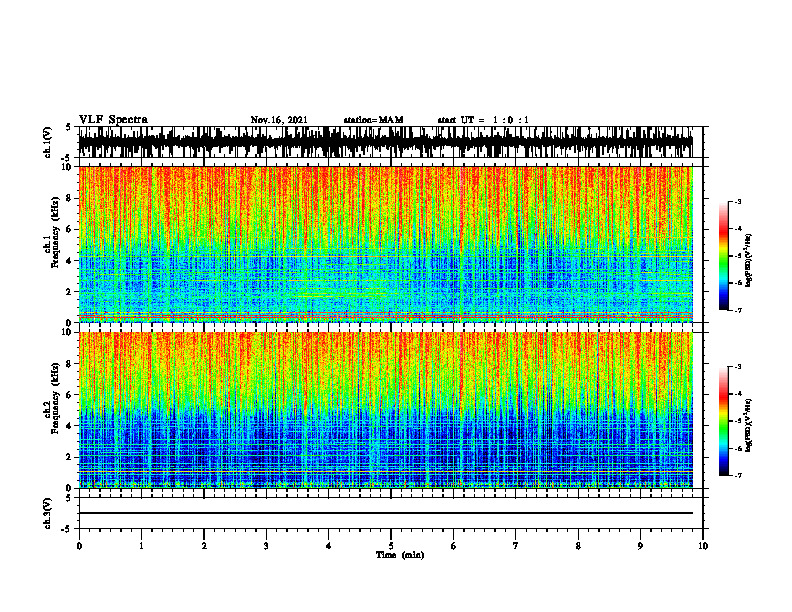Viewport: 792px width, 612px height.
Task: Click the "10" kHz tick of ch.1 spectrogram
Action: (68, 167)
